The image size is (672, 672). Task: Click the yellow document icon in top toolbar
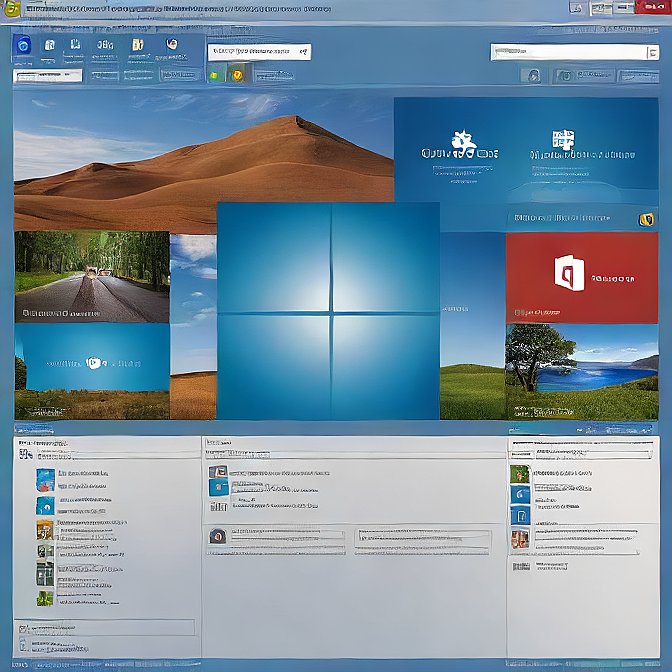click(x=137, y=45)
